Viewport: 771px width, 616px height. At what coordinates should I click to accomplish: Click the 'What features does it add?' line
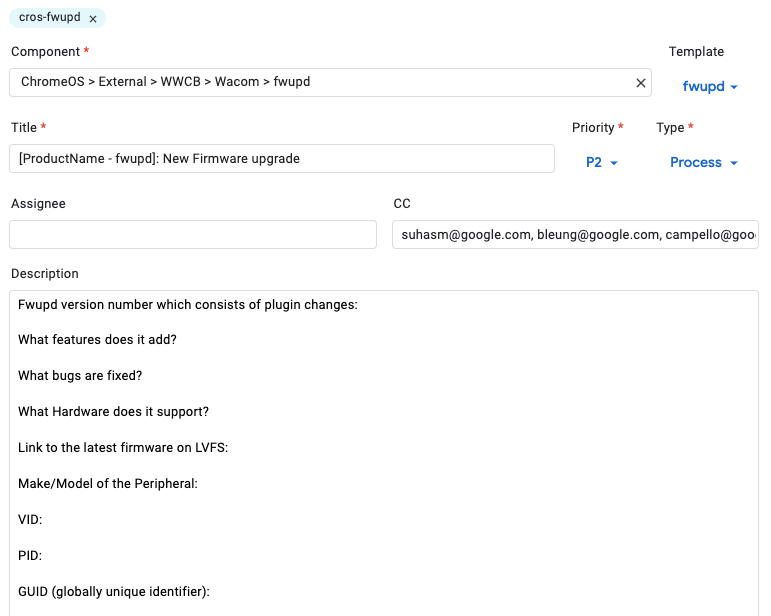(98, 340)
